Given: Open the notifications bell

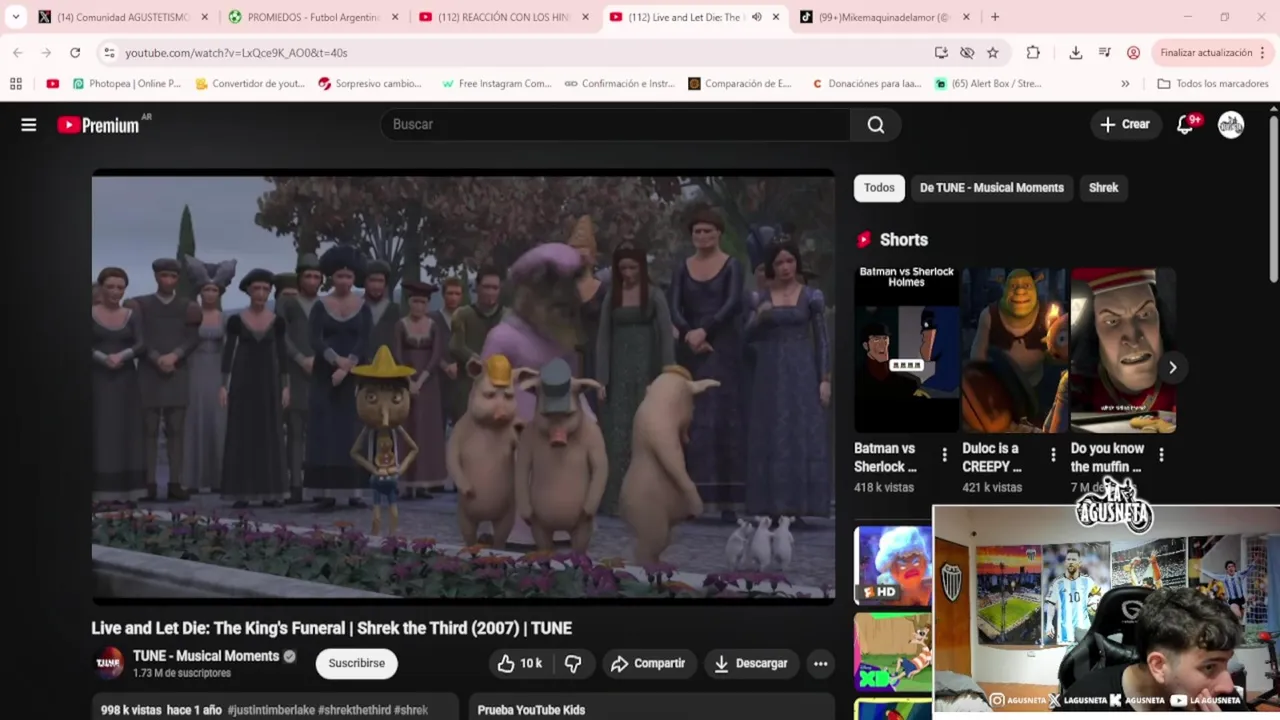Looking at the screenshot, I should [1185, 125].
